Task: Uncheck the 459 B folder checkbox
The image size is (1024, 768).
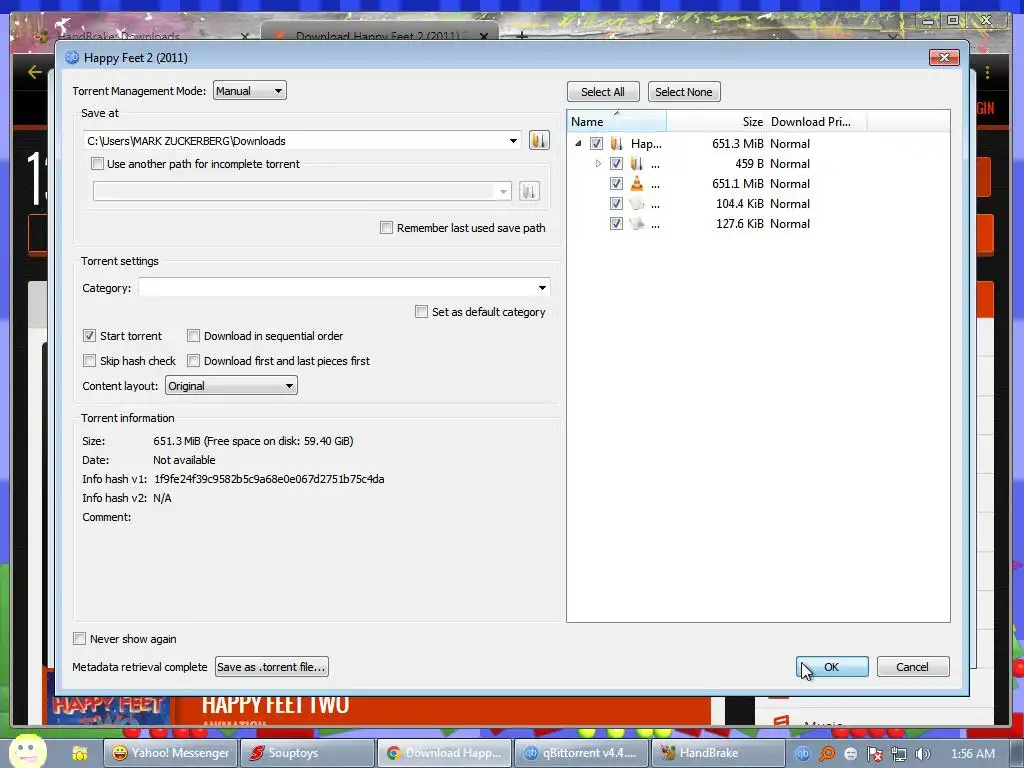Action: [616, 163]
